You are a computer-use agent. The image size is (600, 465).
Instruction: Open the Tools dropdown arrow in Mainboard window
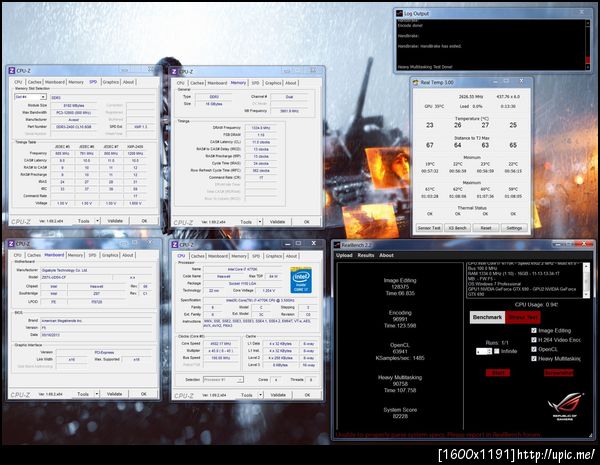tap(97, 394)
